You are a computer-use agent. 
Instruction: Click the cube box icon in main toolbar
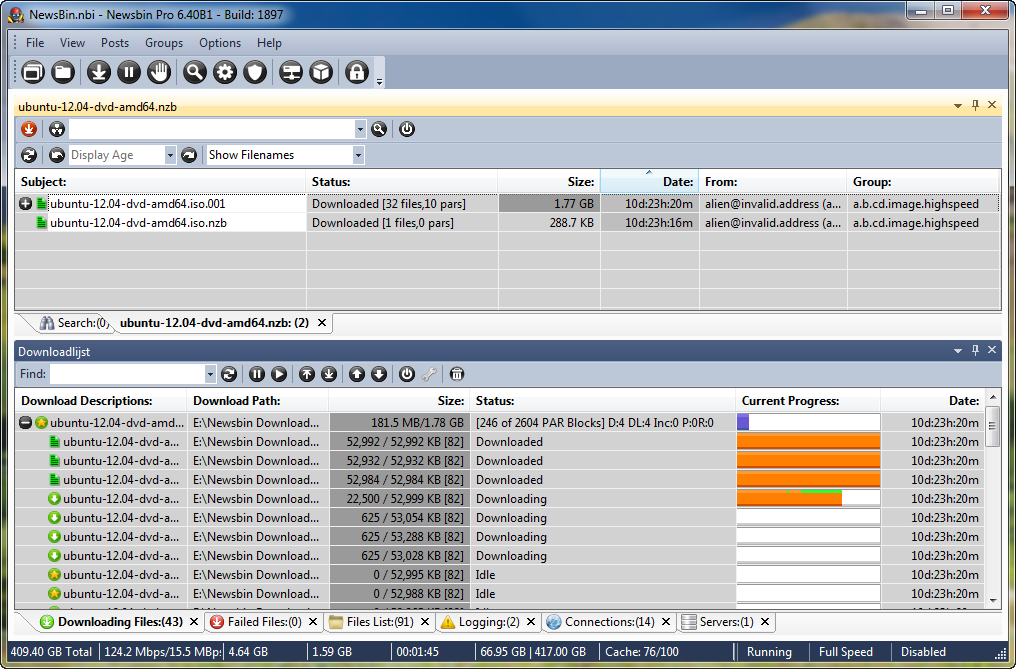point(321,72)
